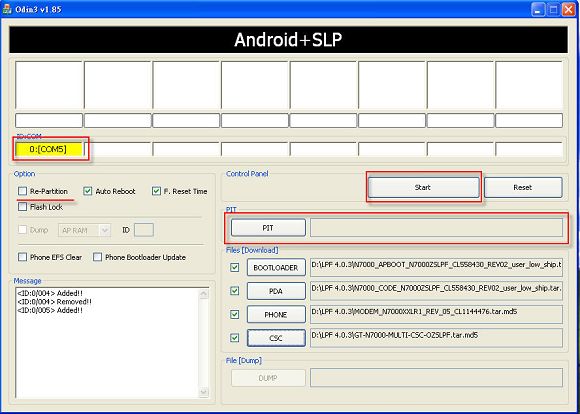Tick the Dump checkbox
This screenshot has width=580, height=414.
[x=23, y=230]
